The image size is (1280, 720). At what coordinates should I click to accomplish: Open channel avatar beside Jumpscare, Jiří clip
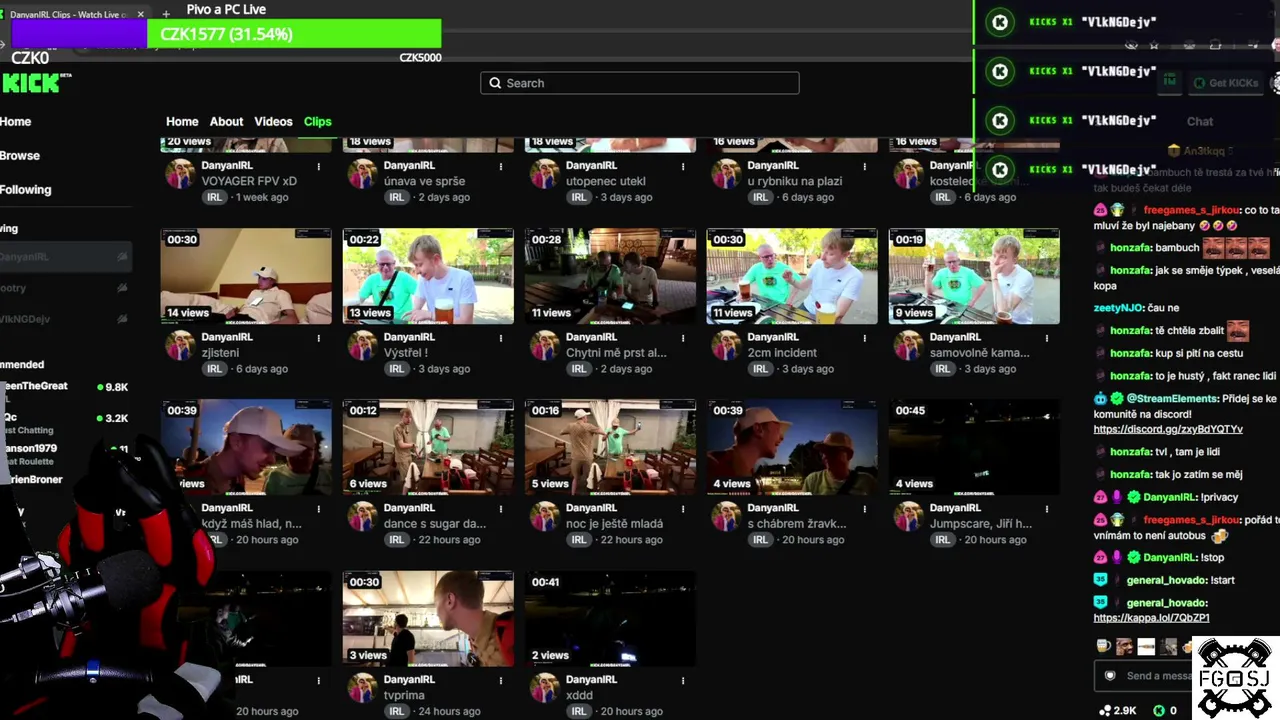pos(908,516)
